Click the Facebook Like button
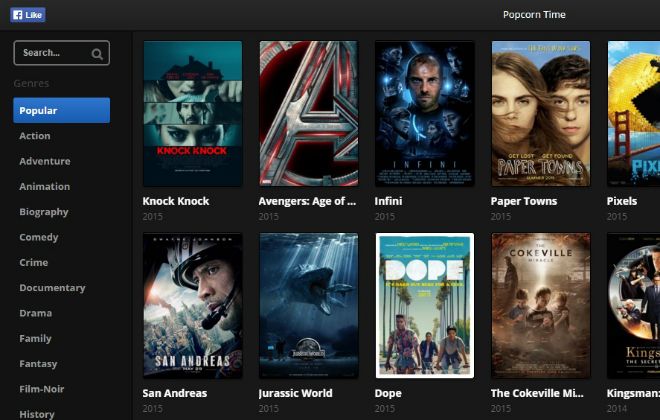Screen dimensions: 660x420 (28, 15)
